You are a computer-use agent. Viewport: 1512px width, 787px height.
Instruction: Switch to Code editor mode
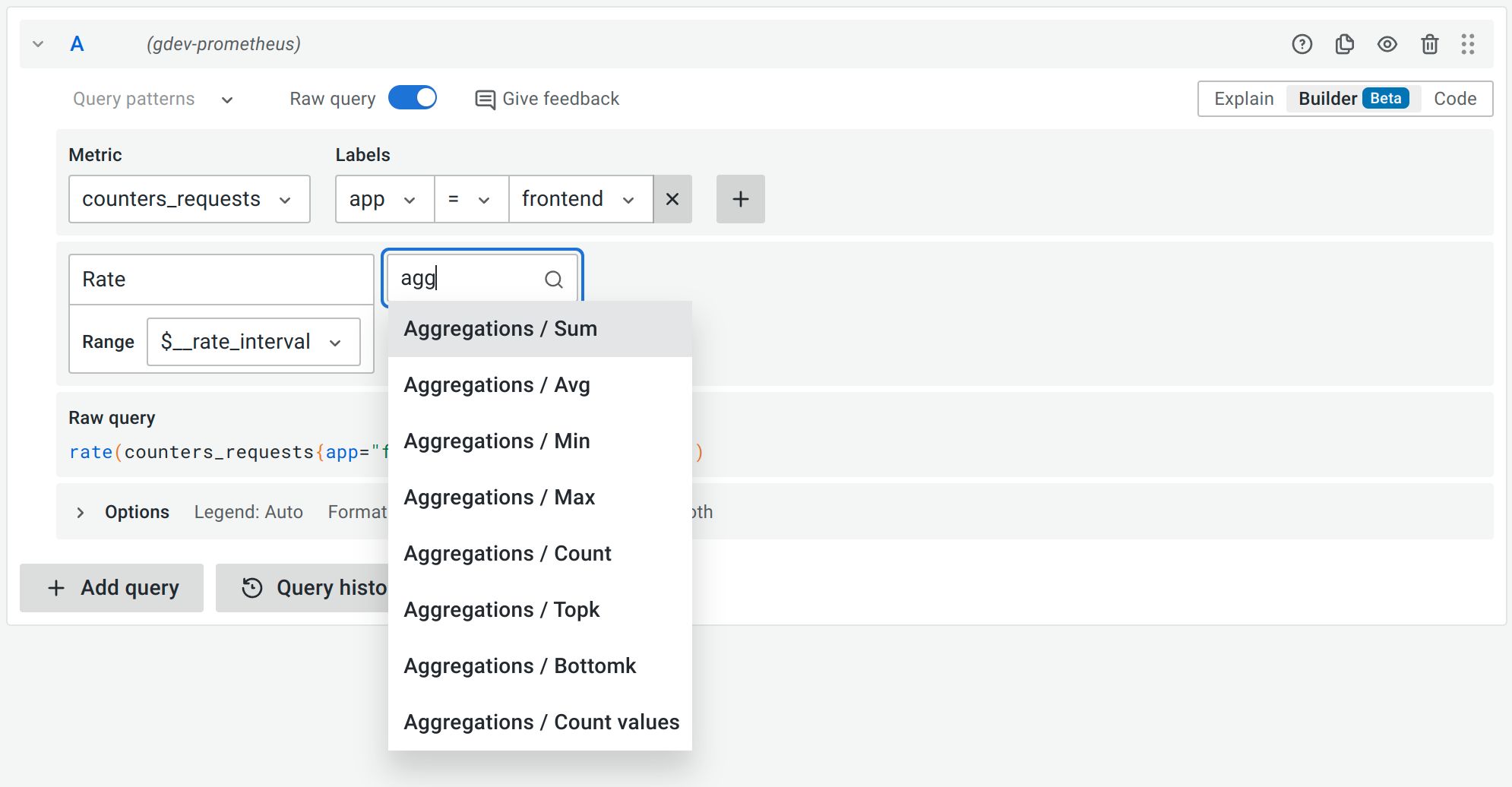1454,99
